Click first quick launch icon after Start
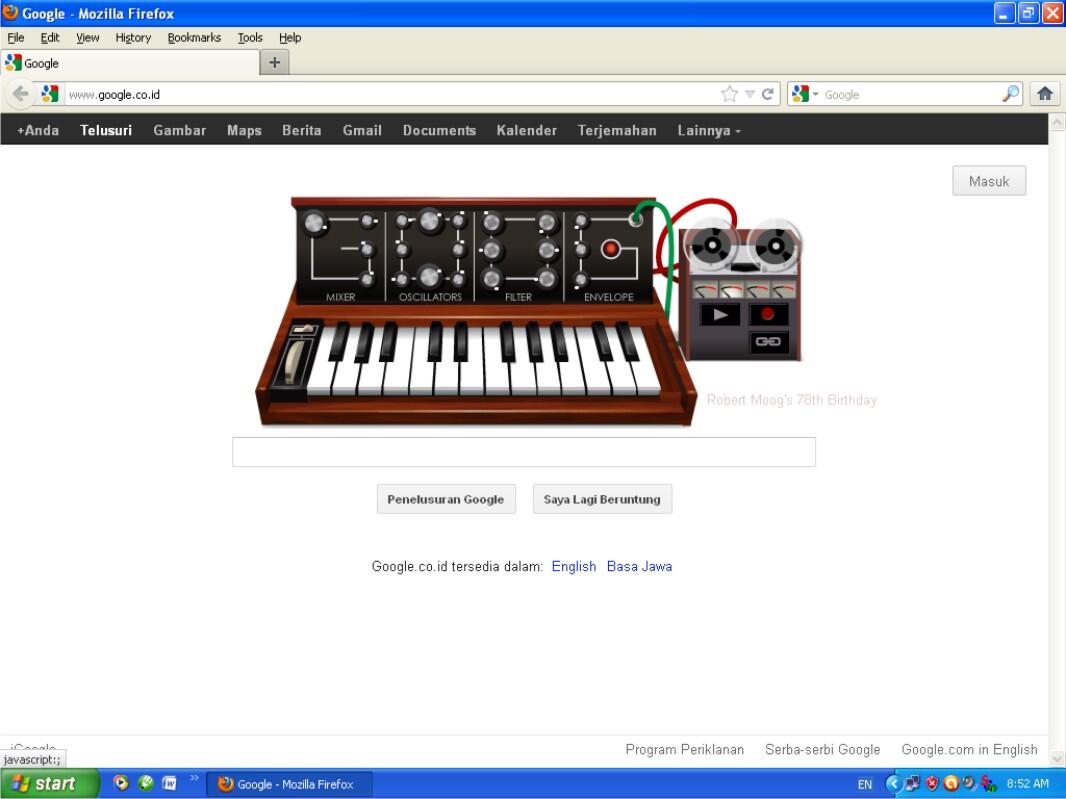The height and width of the screenshot is (799, 1066). pos(120,783)
